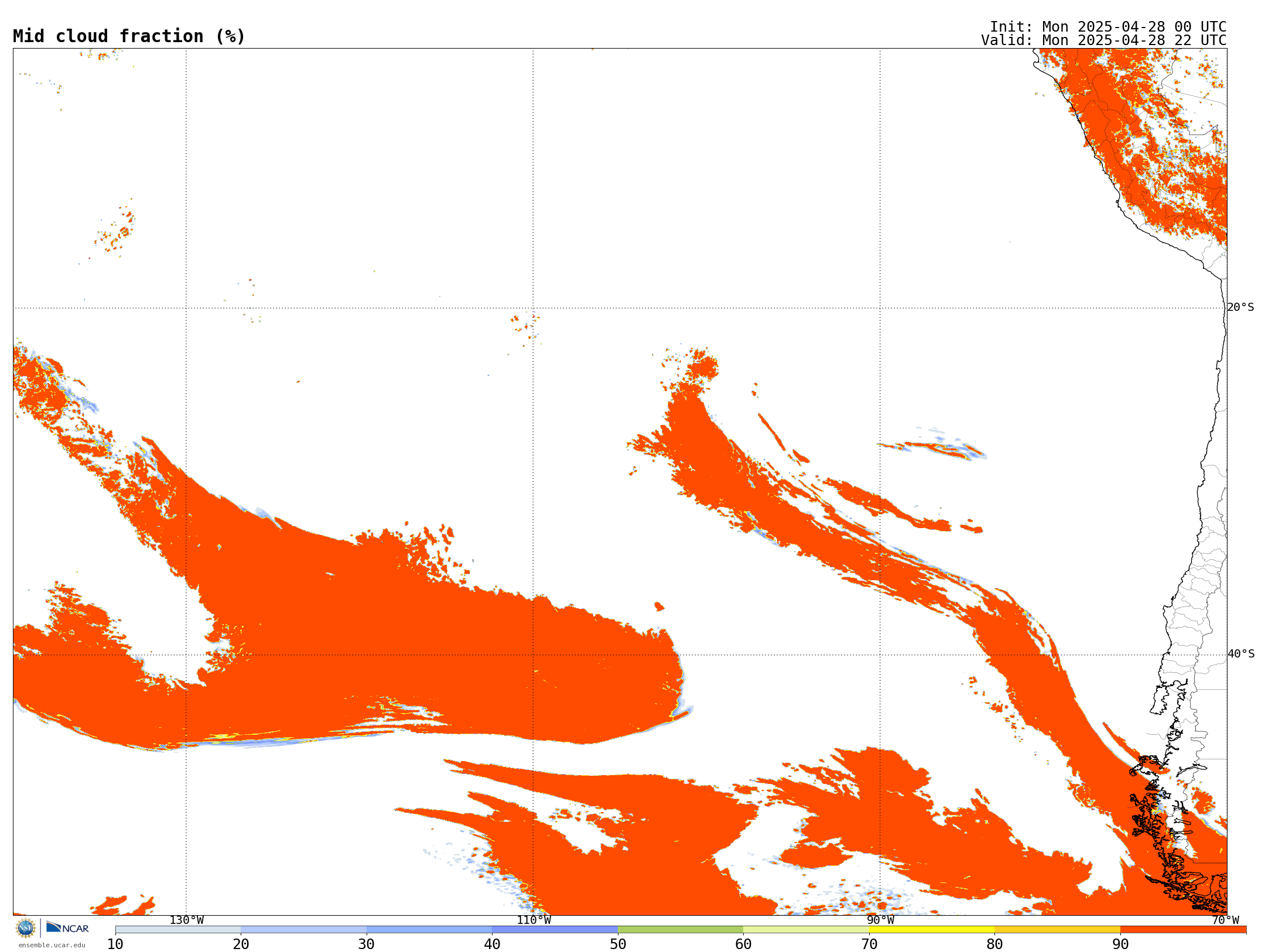1265x952 pixels.
Task: Click the colorbar label '70'
Action: click(869, 944)
